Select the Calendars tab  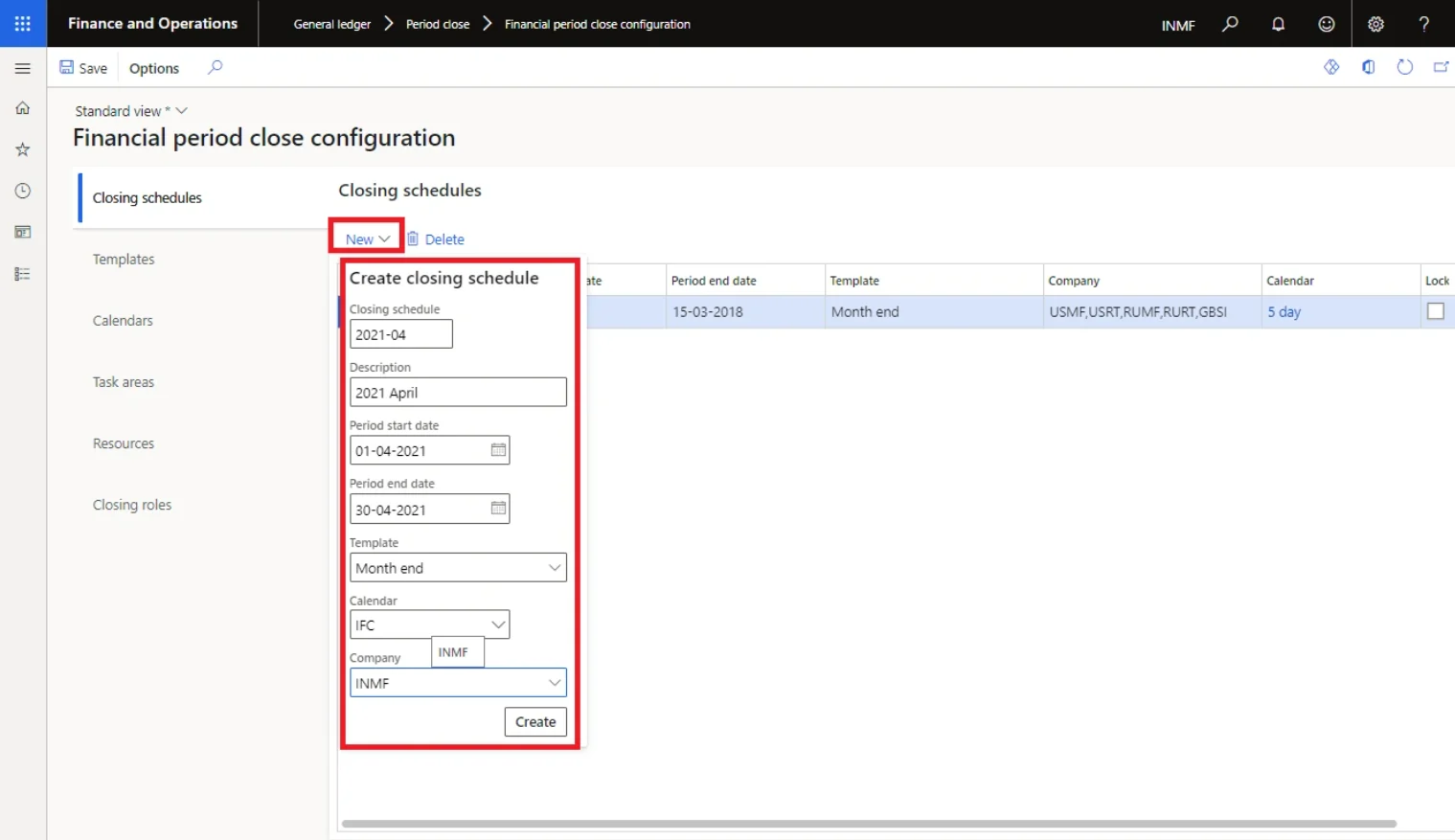click(123, 320)
